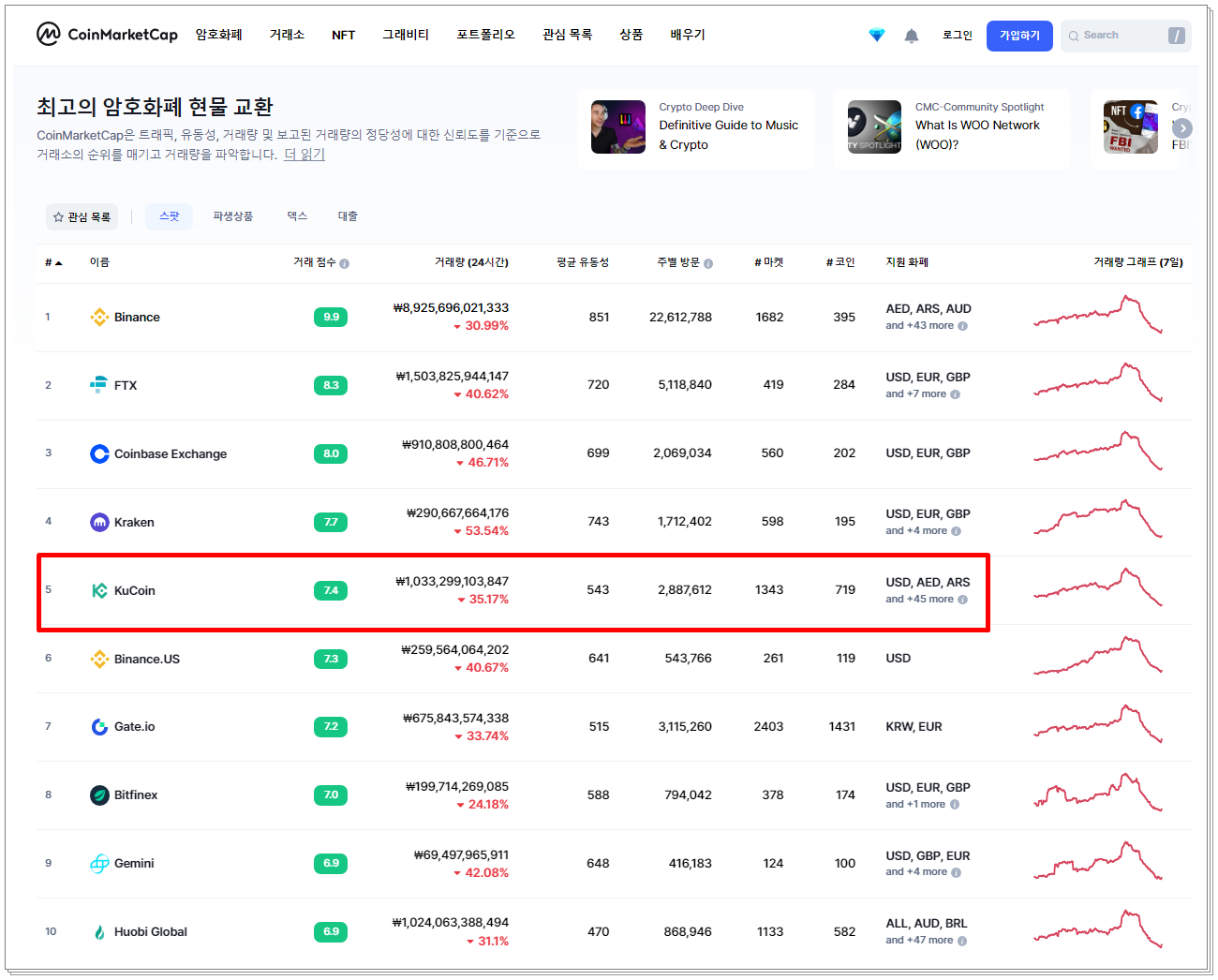
Task: Open the 거래소 menu
Action: [x=287, y=35]
